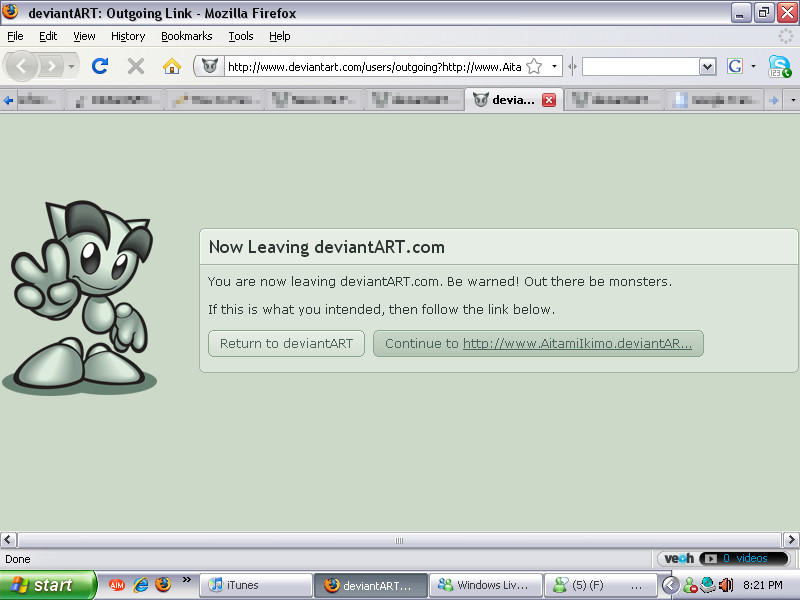Viewport: 800px width, 600px height.
Task: Open the History menu
Action: click(x=128, y=36)
